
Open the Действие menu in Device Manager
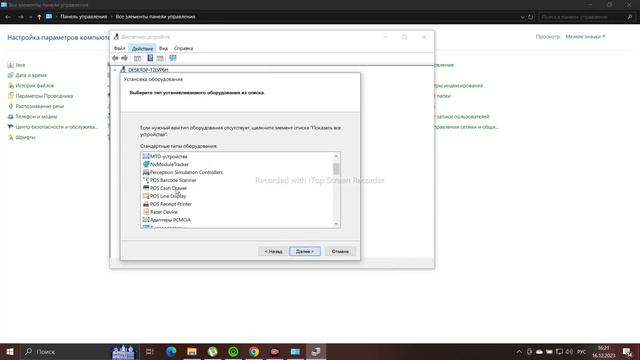coord(142,48)
